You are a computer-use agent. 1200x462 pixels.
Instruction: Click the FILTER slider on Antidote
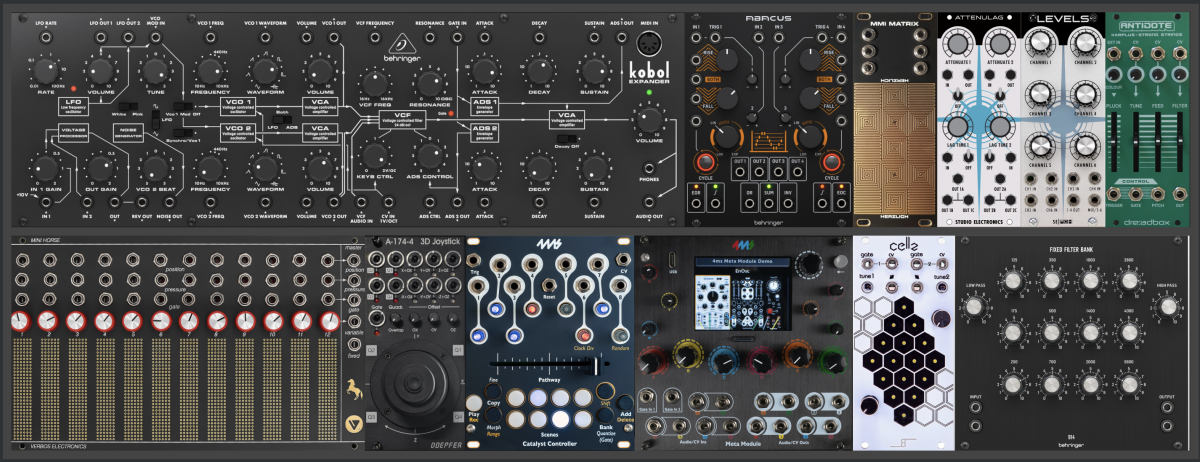point(1180,142)
